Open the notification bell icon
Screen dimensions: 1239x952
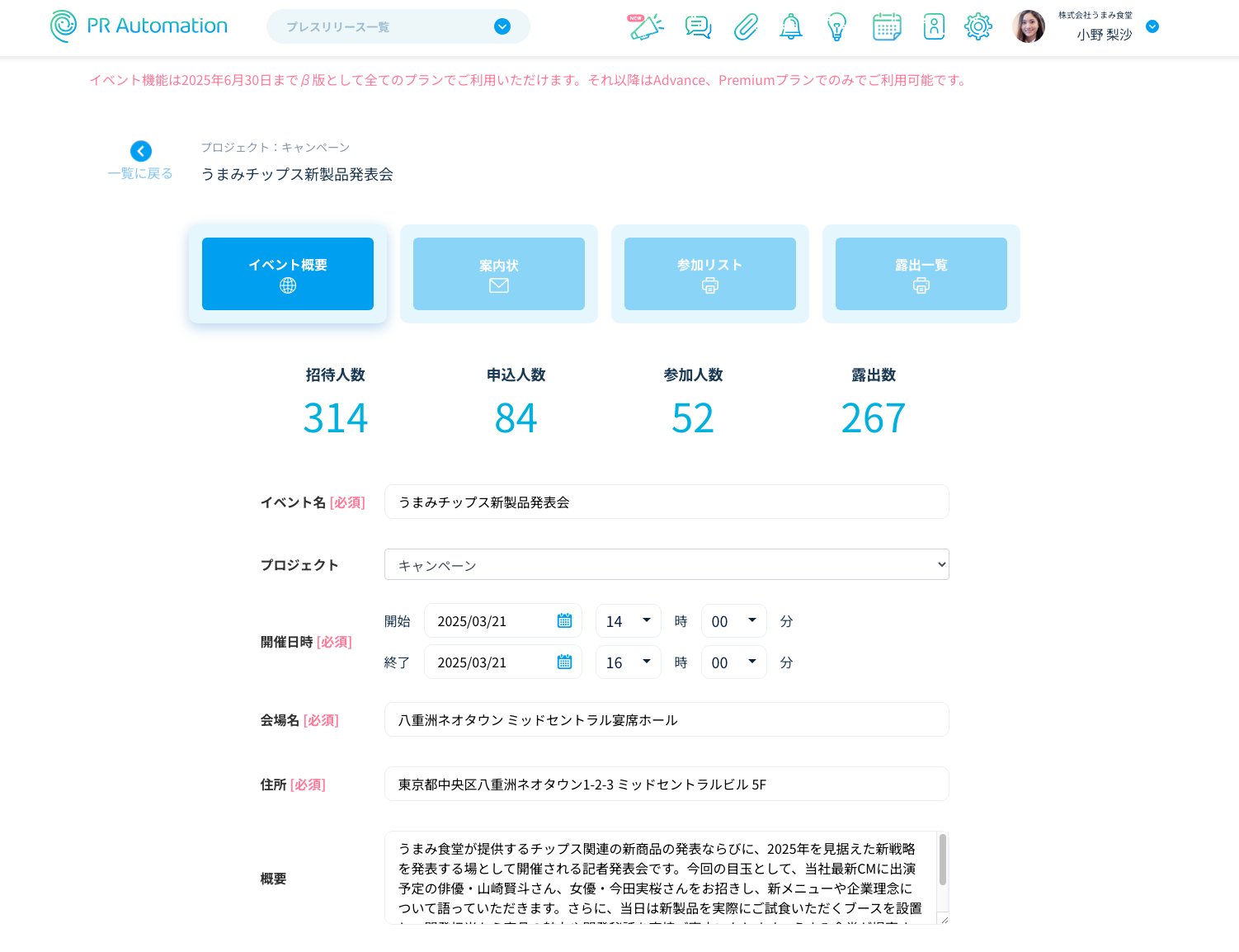790,27
